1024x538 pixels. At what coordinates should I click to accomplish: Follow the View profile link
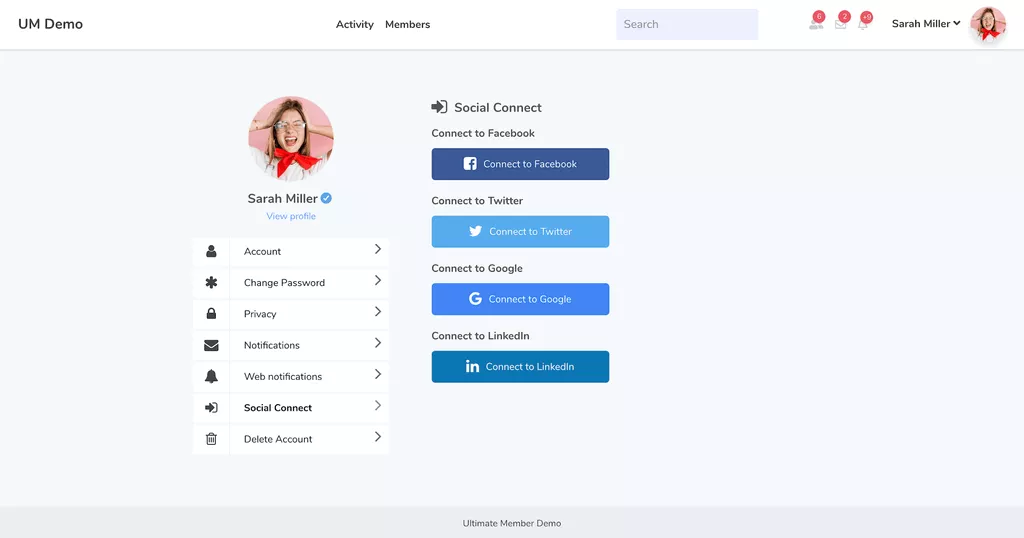291,216
